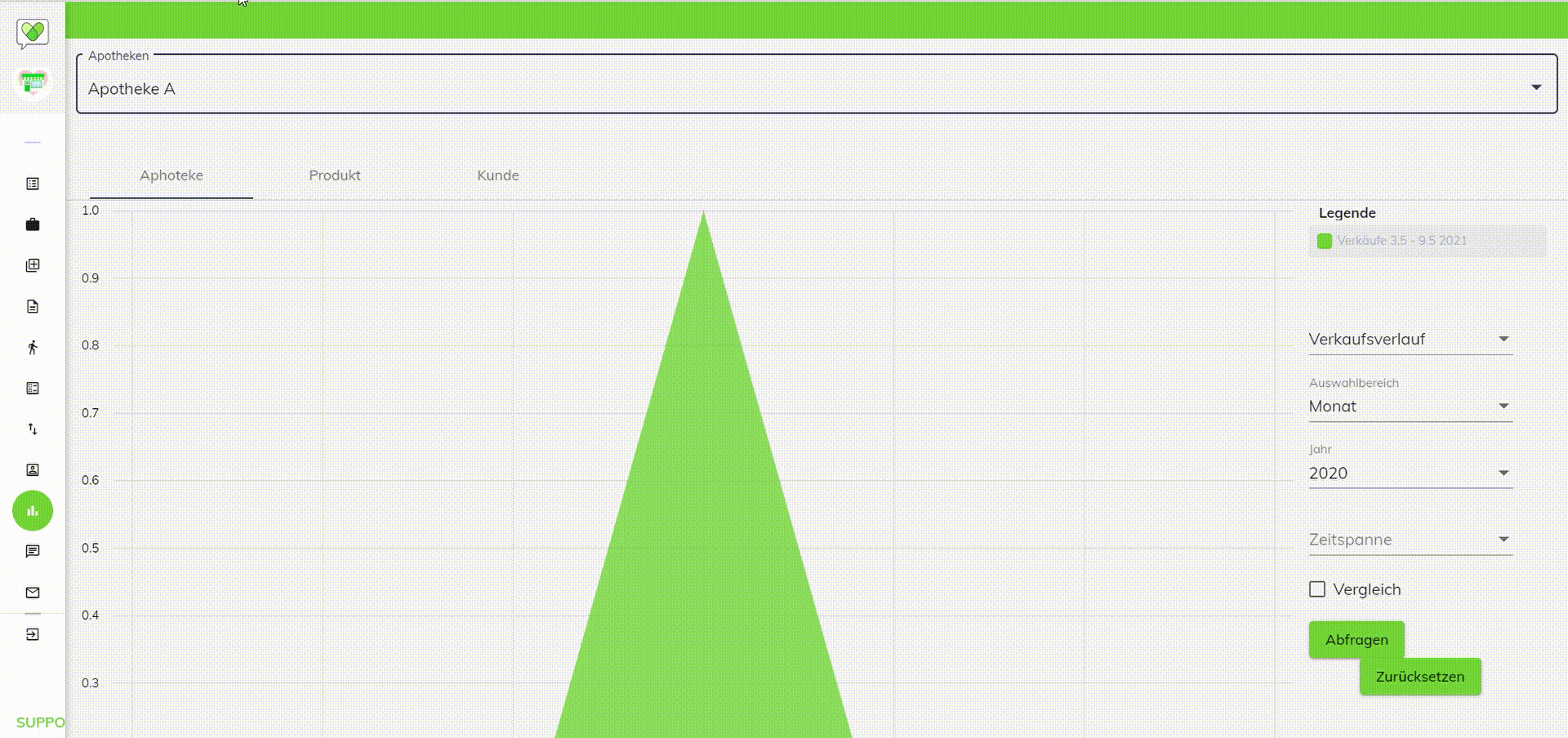
Task: Click the add-to-library sidebar icon
Action: coord(33,265)
